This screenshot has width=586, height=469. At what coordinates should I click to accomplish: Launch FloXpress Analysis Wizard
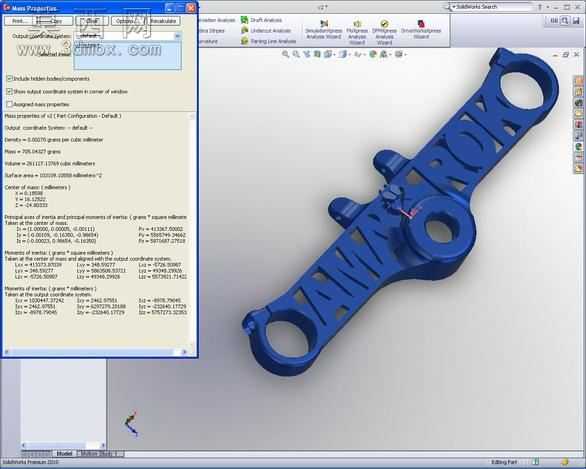point(357,32)
